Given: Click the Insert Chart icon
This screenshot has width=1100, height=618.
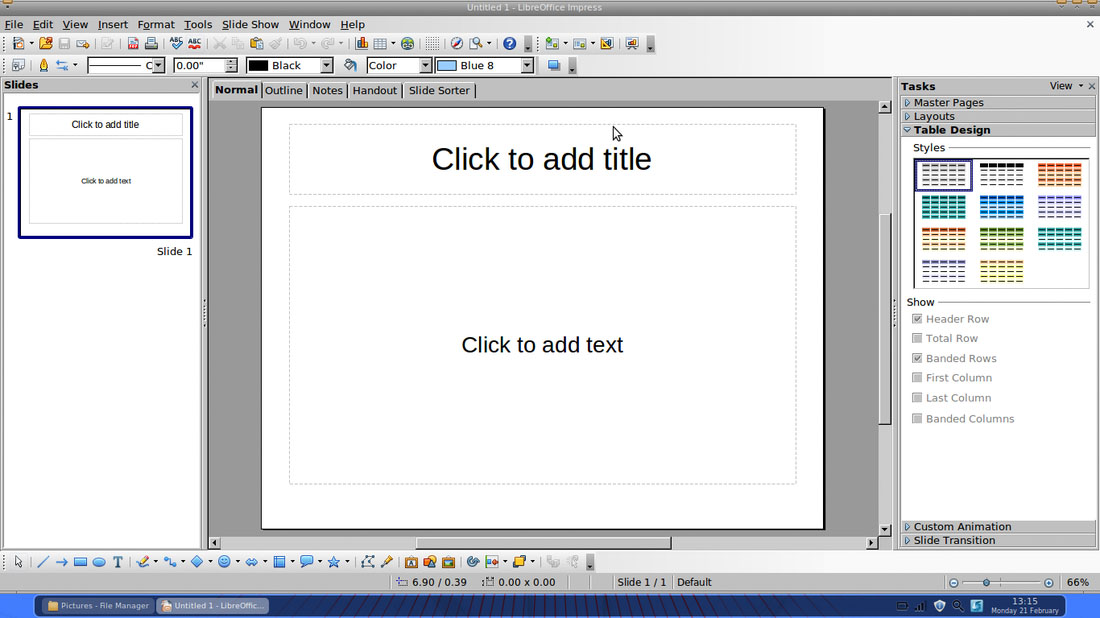Looking at the screenshot, I should click(362, 44).
